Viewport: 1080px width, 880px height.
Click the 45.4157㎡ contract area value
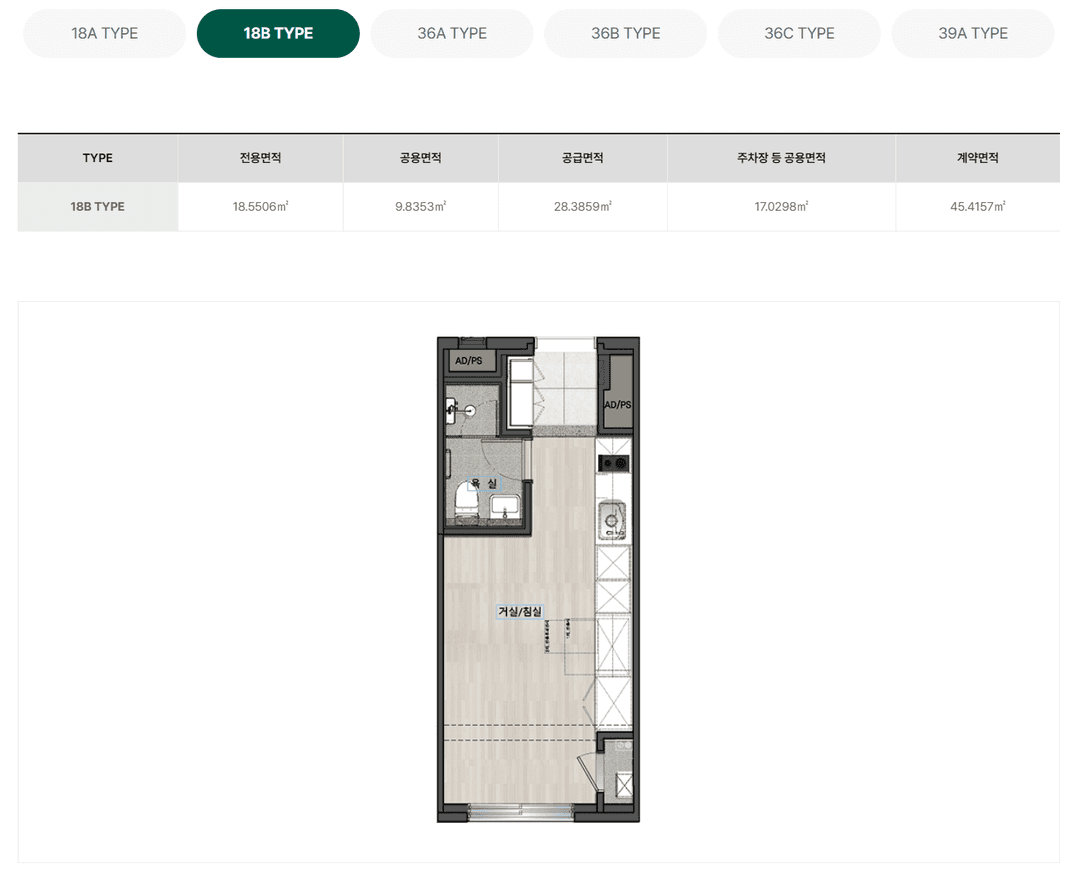click(977, 207)
